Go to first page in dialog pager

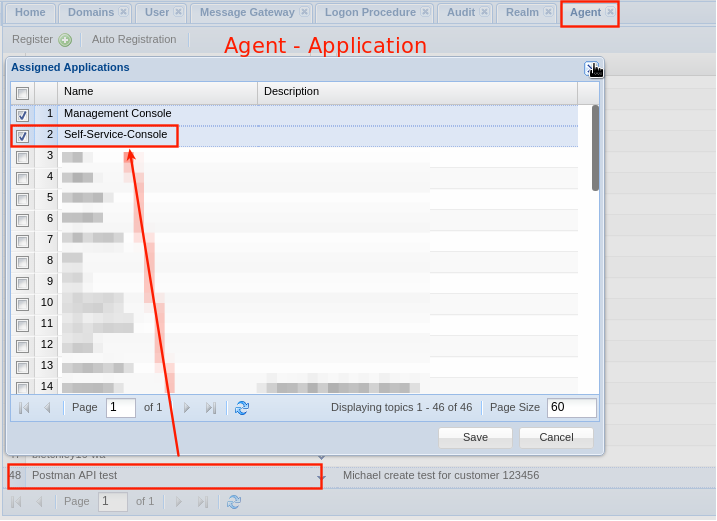[24, 408]
